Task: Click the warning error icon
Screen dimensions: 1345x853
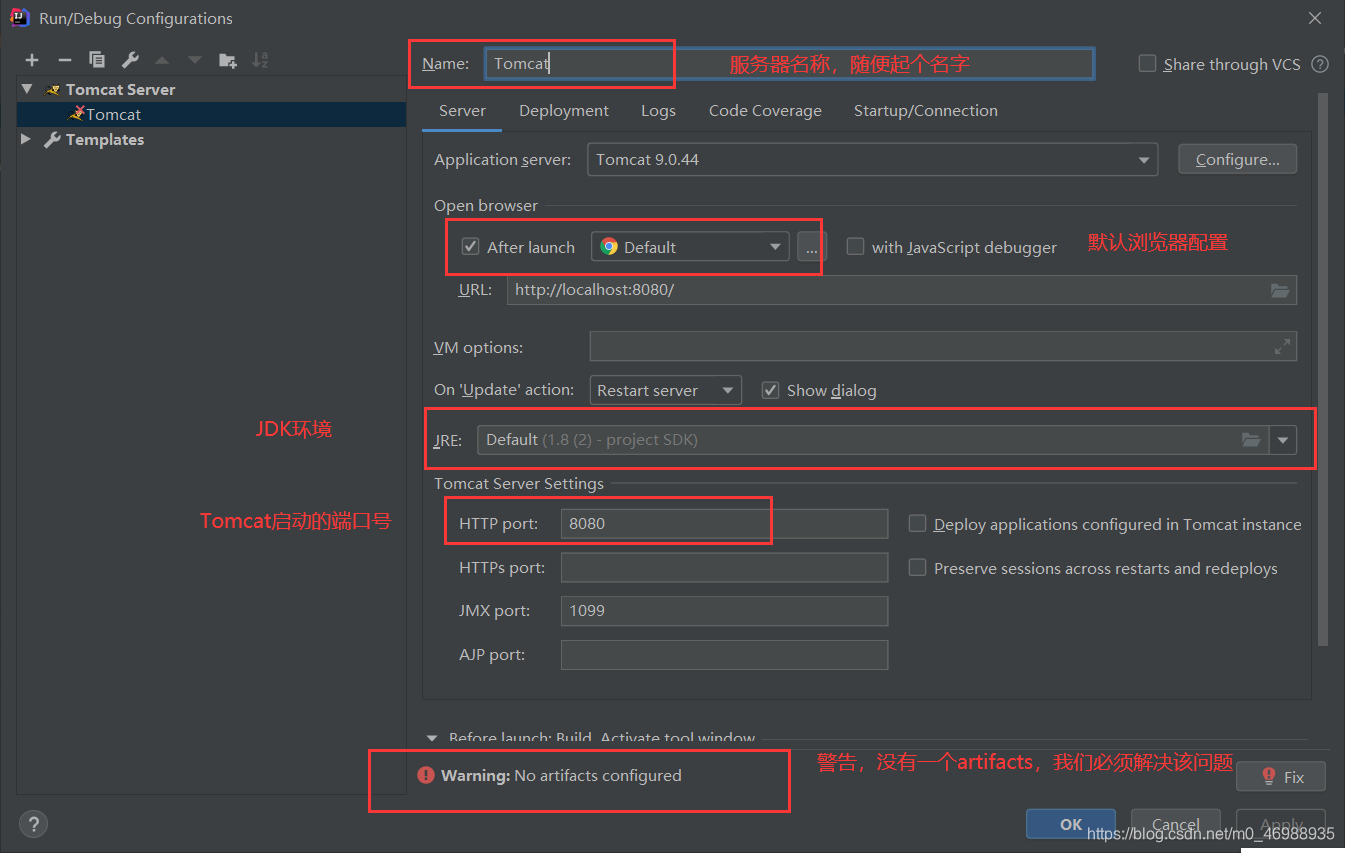Action: (427, 775)
